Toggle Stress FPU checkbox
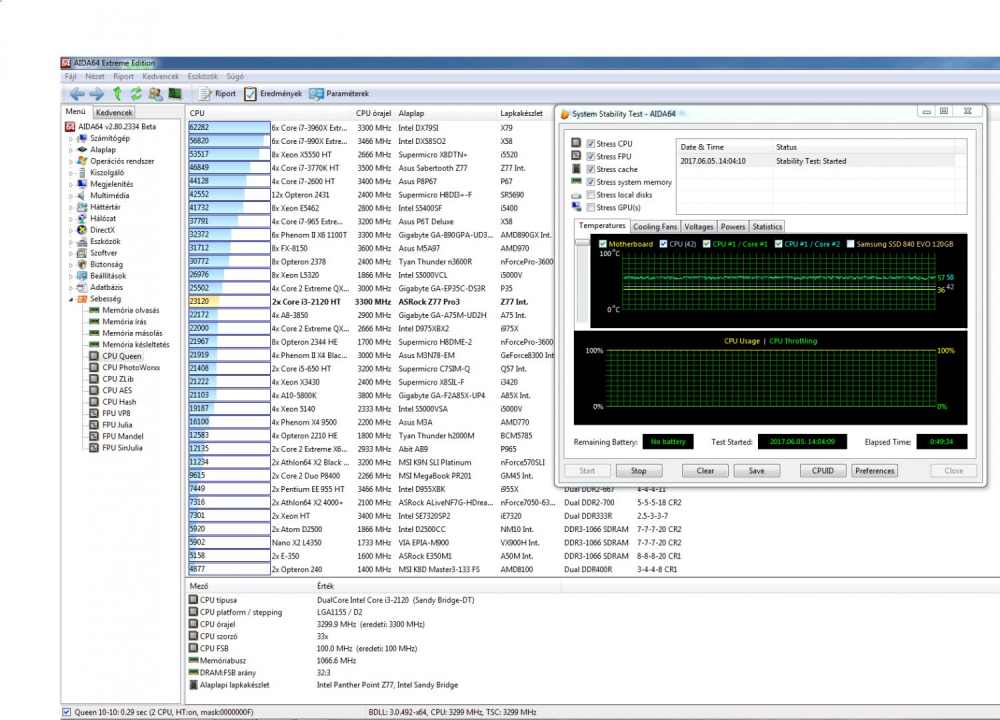 point(591,157)
